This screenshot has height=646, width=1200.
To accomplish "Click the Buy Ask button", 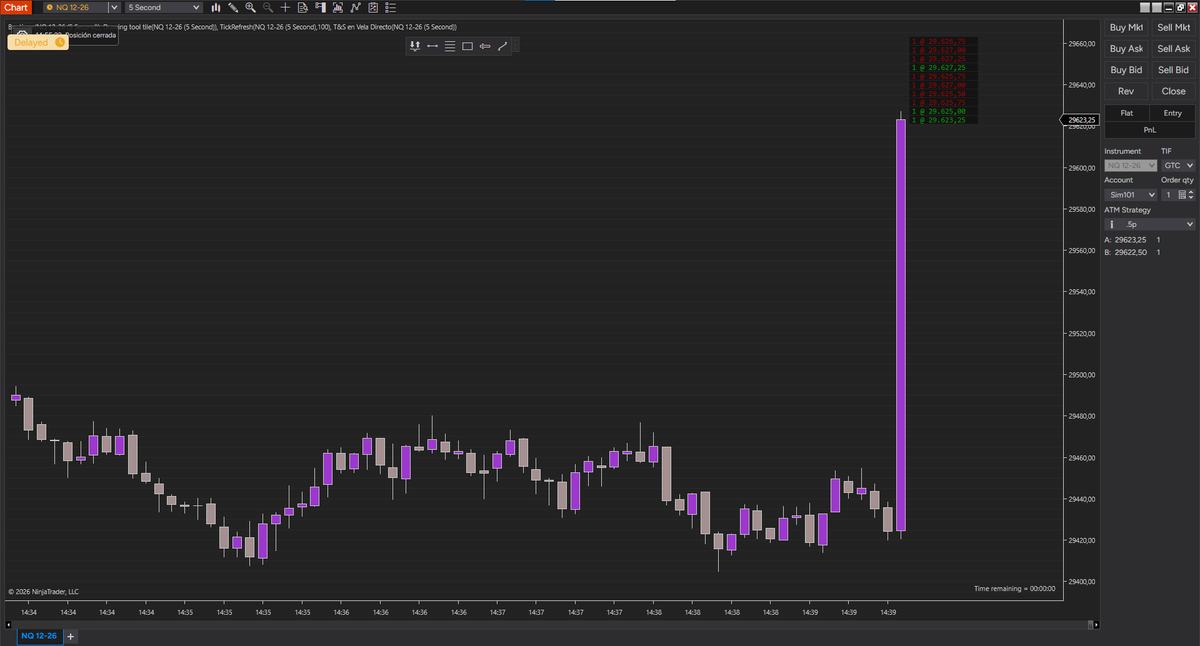I will (1126, 48).
